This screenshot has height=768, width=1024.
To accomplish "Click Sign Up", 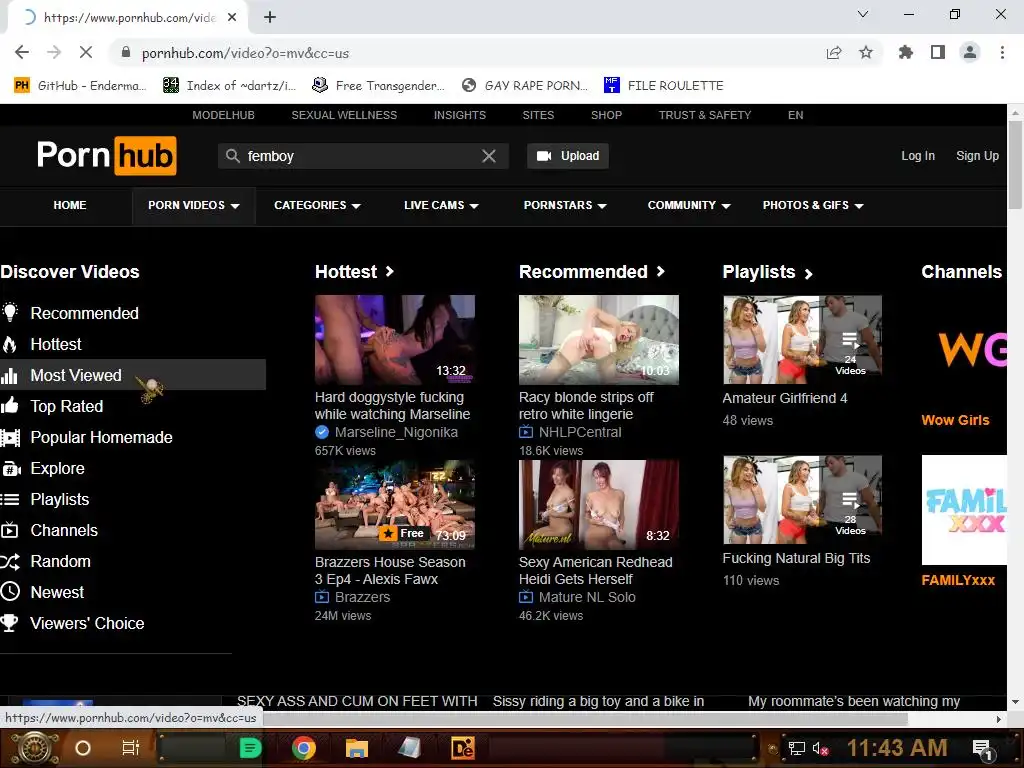I will 977,155.
